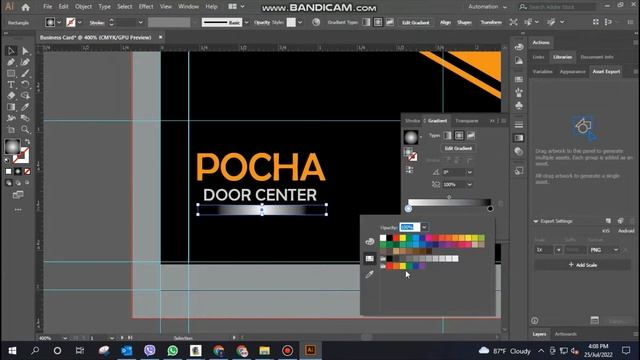Open the Color Mixer option in swatch popup
The image size is (640, 360).
(x=370, y=242)
